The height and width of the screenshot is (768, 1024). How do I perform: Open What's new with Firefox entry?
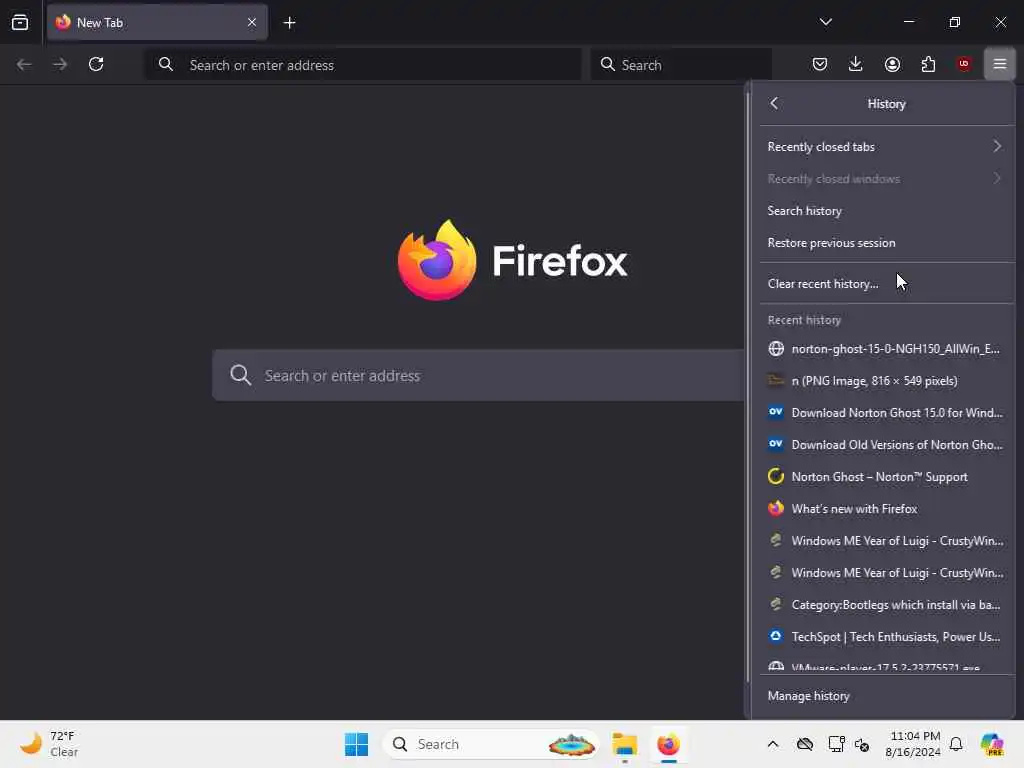coord(886,509)
